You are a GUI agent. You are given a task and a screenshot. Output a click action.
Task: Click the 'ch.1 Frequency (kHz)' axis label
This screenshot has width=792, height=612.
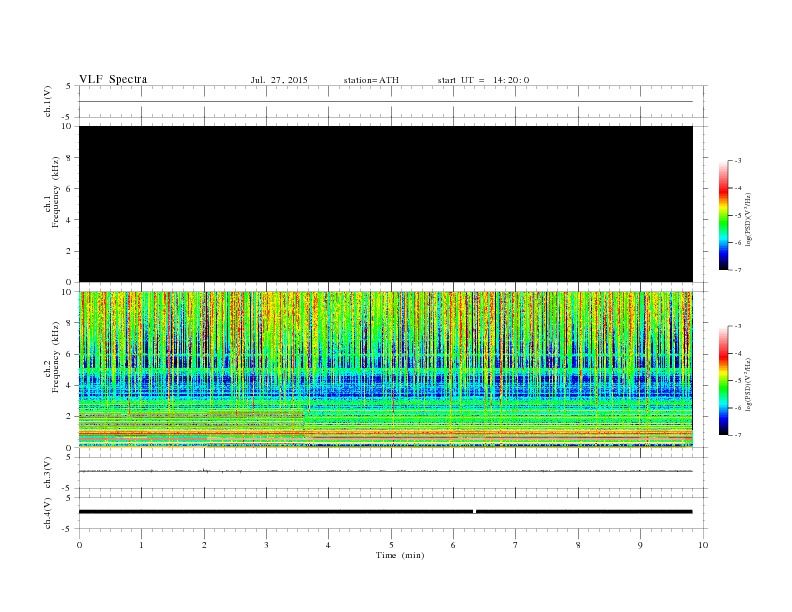[x=52, y=192]
